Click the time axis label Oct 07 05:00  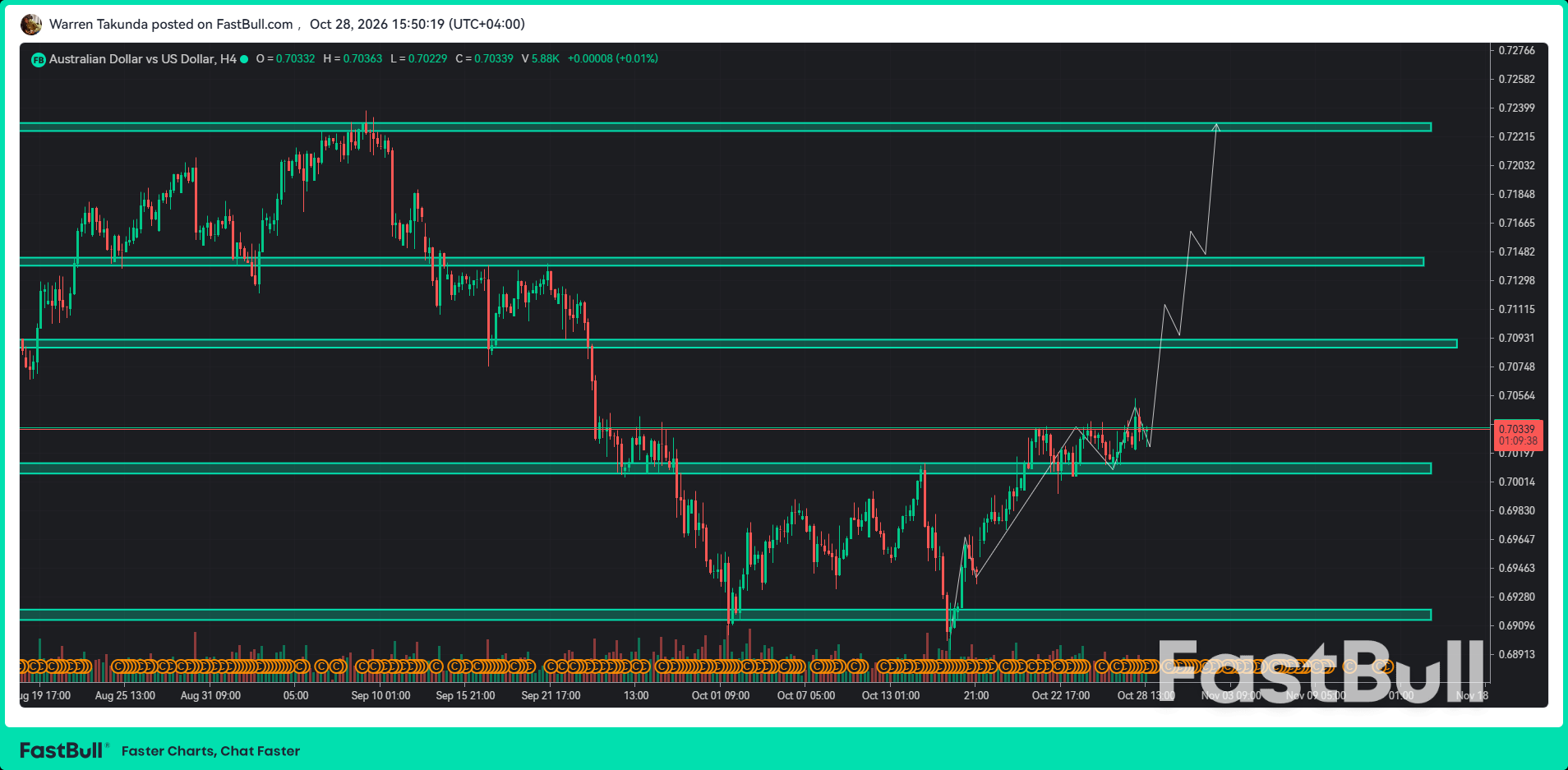[806, 696]
